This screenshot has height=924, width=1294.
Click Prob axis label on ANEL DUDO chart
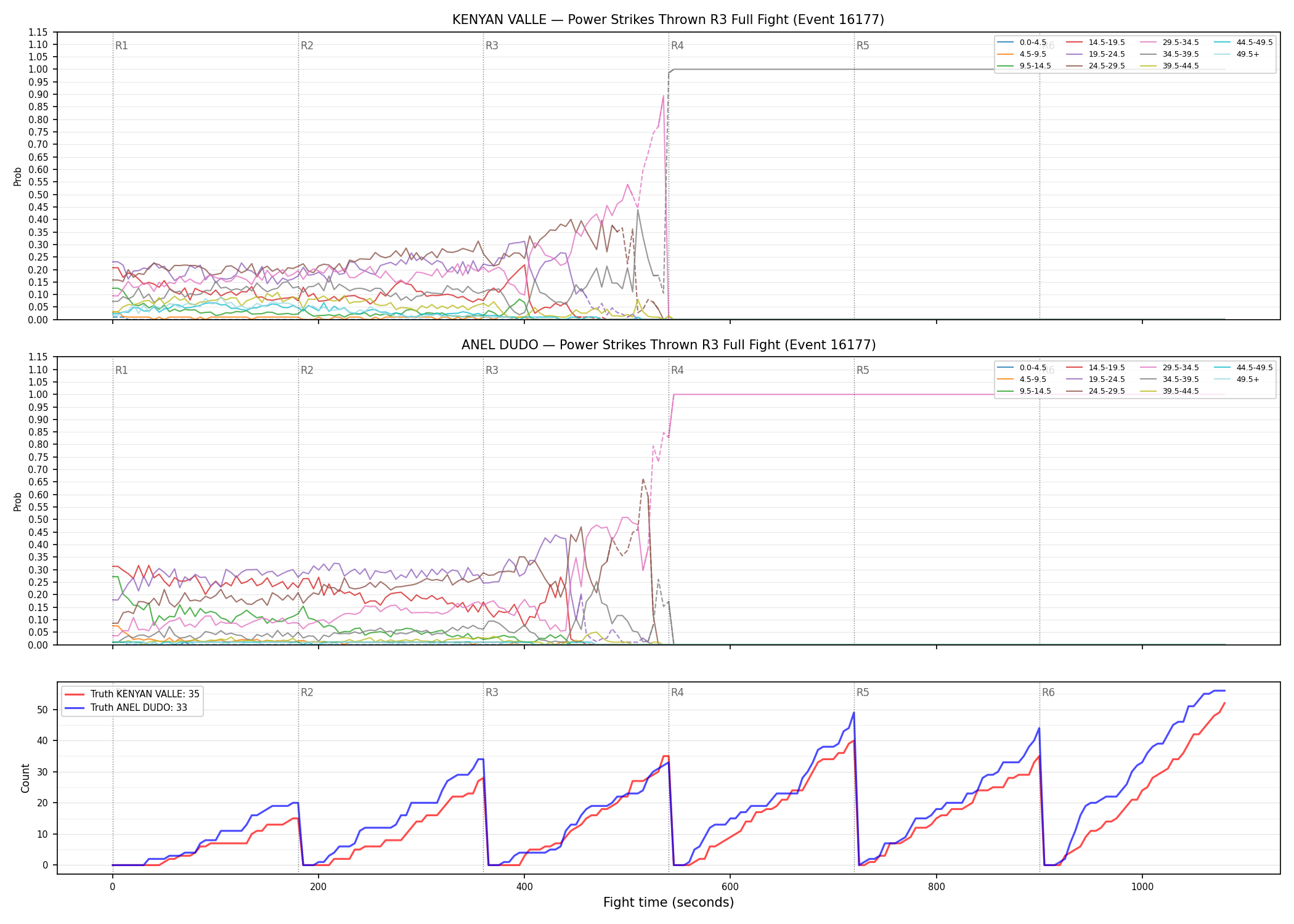[x=18, y=501]
